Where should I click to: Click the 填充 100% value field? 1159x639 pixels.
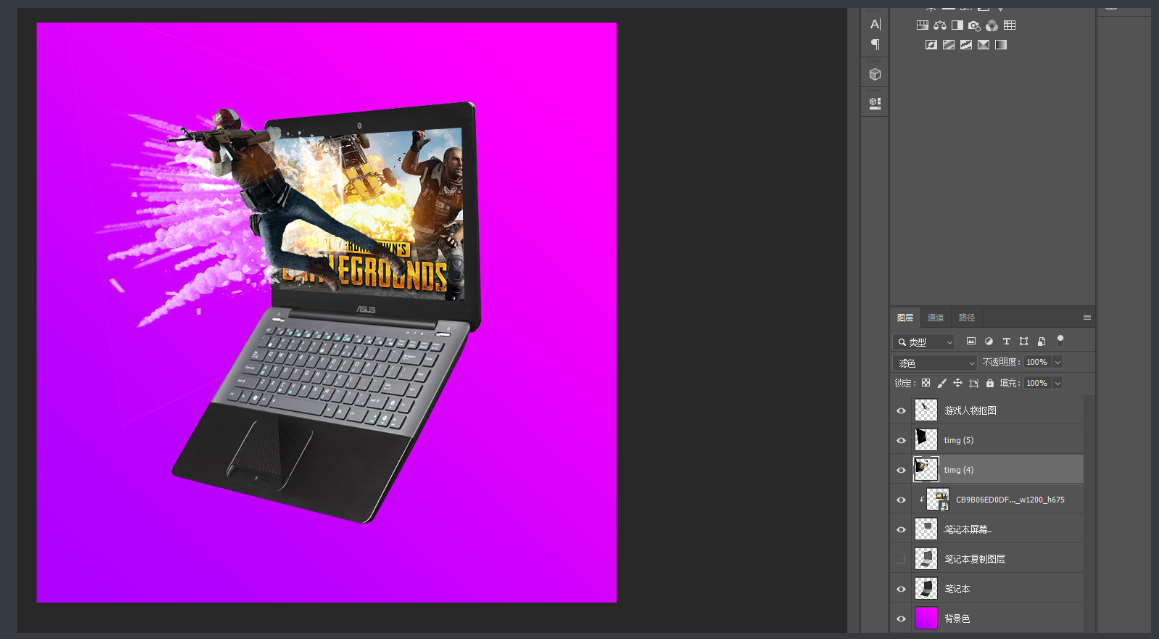[1037, 383]
